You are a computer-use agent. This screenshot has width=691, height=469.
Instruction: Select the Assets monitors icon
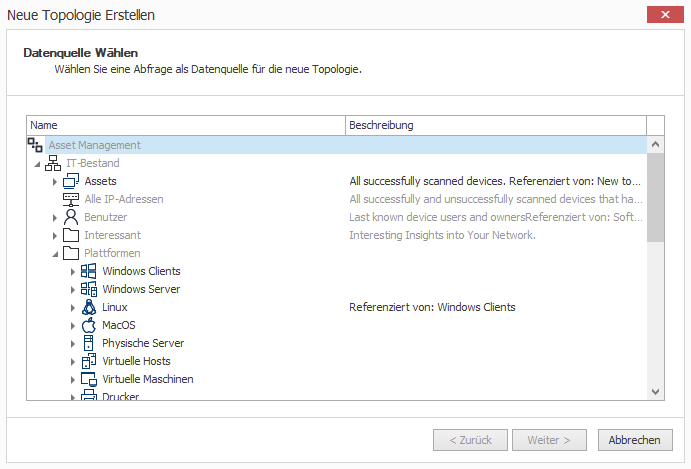click(71, 181)
